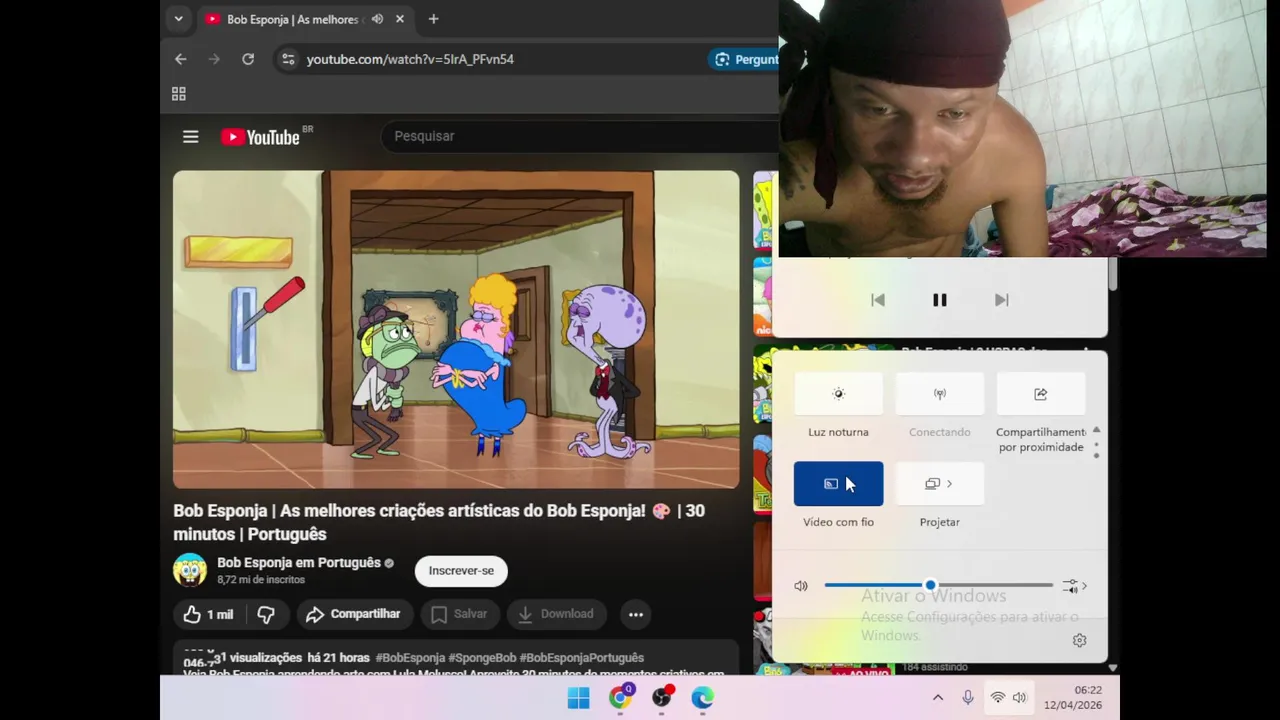Dislike the video with thumbs down
Image resolution: width=1280 pixels, height=720 pixels.
tap(266, 614)
